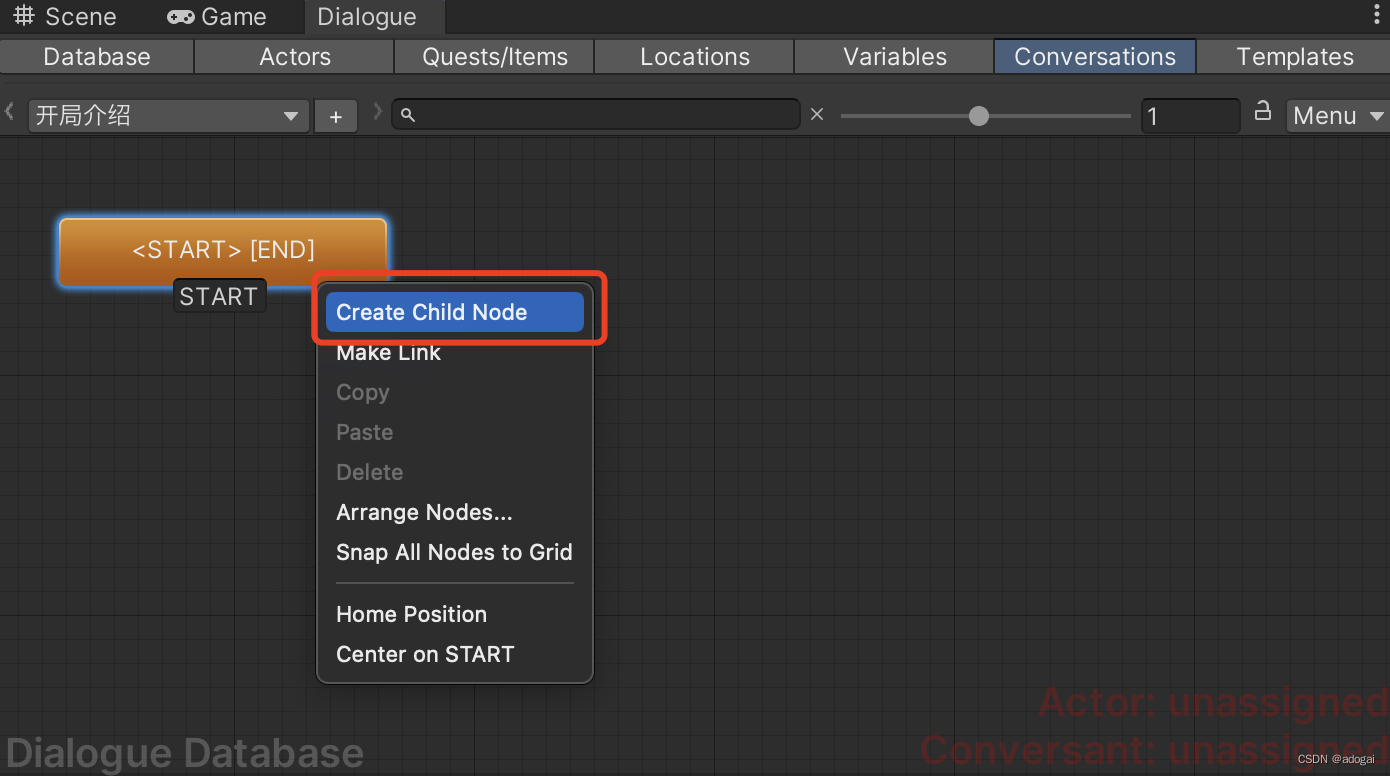
Task: Click the Game tab controller icon
Action: 181,15
